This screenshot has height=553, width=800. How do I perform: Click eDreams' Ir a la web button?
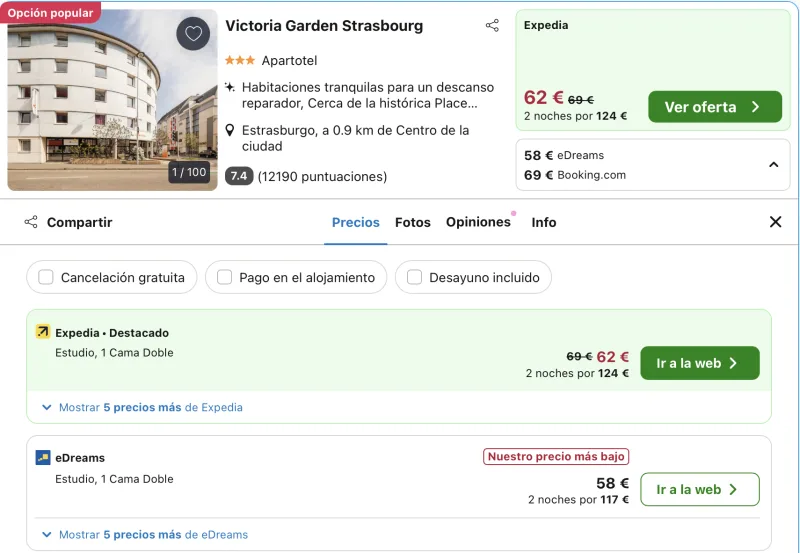click(x=699, y=490)
